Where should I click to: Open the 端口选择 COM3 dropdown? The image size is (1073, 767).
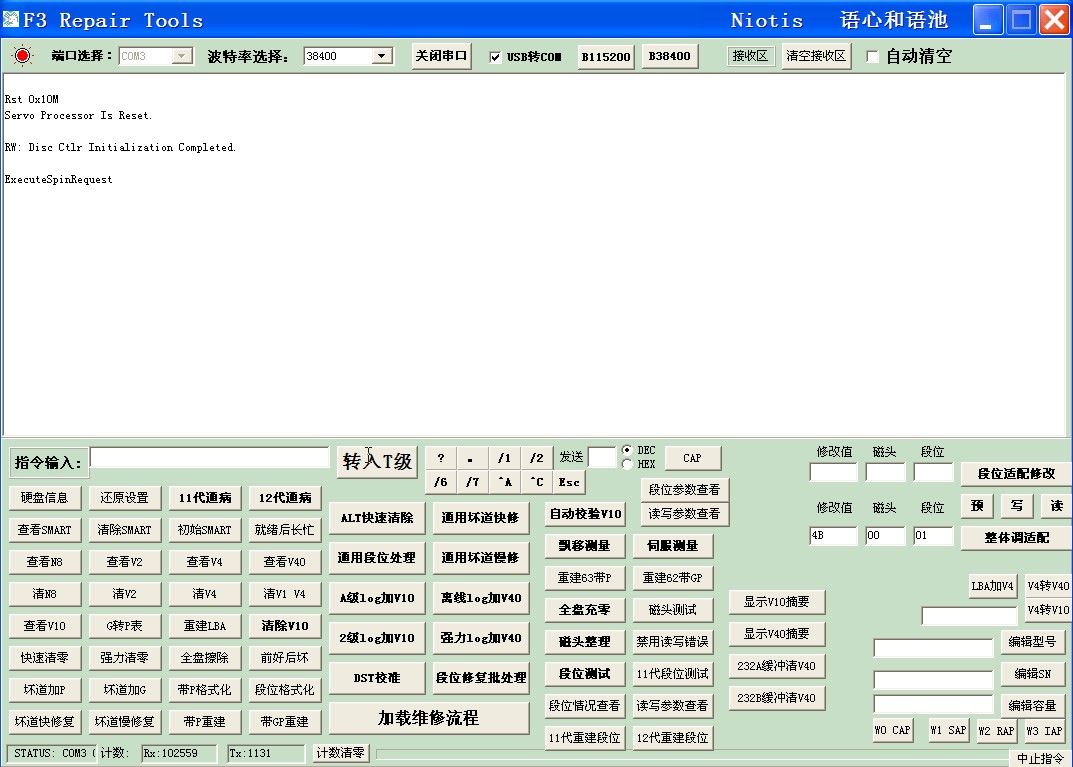point(182,56)
